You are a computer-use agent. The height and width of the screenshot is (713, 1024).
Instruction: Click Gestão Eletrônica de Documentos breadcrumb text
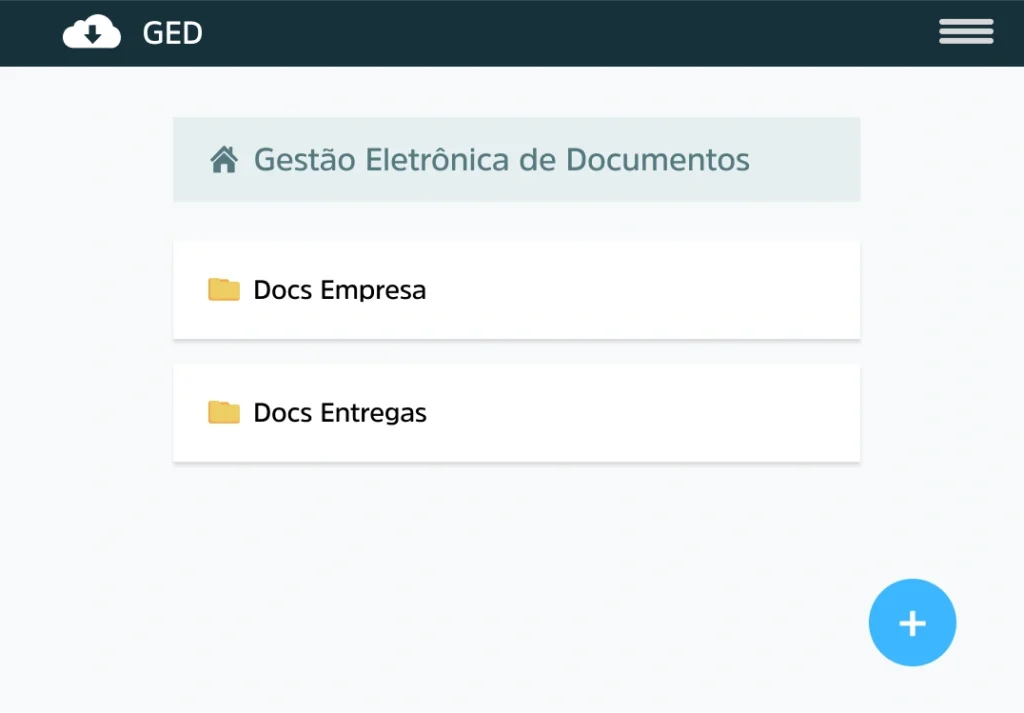pyautogui.click(x=501, y=160)
